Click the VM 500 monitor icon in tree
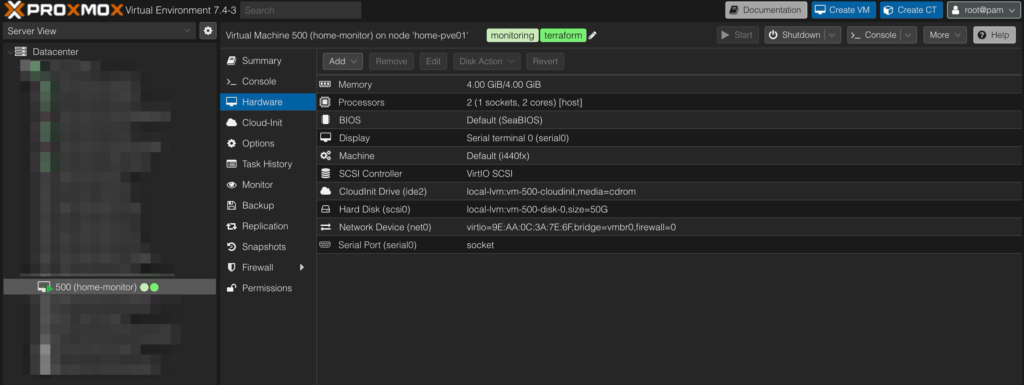 point(44,287)
